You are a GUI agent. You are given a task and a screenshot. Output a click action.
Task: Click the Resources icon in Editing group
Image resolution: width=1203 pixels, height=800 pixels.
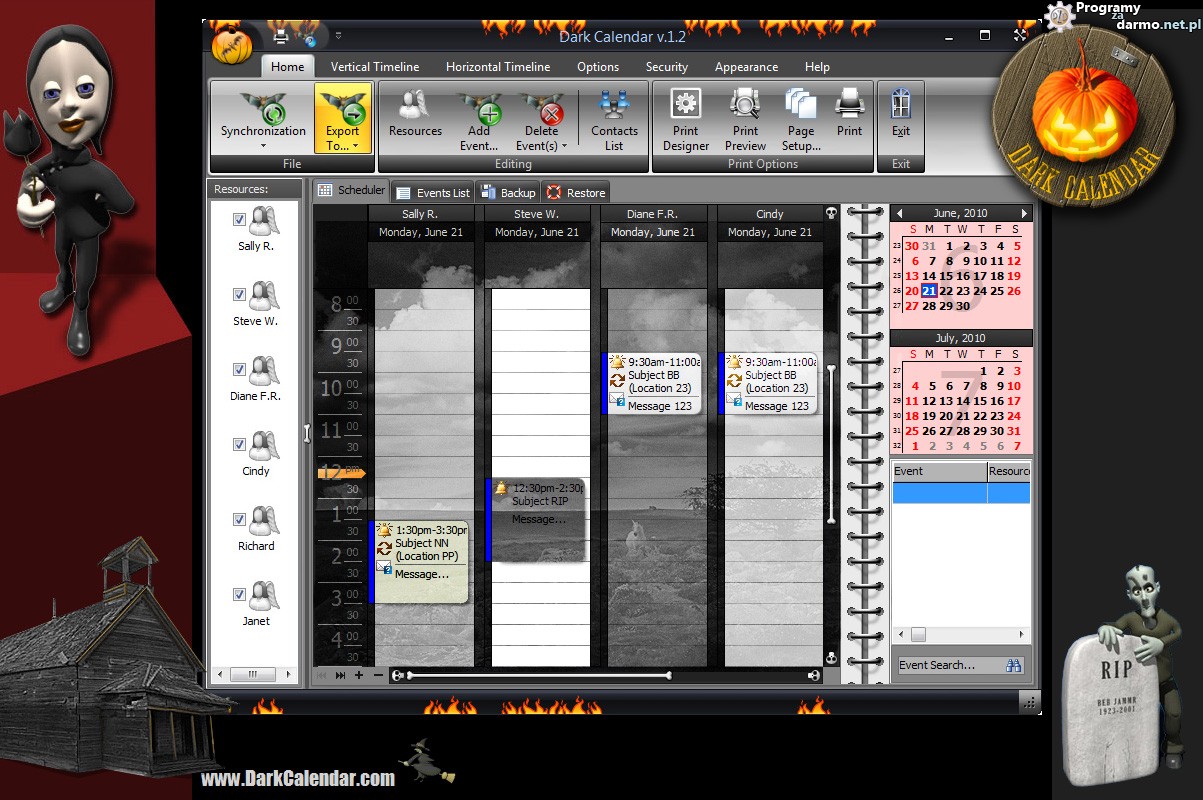click(x=415, y=108)
